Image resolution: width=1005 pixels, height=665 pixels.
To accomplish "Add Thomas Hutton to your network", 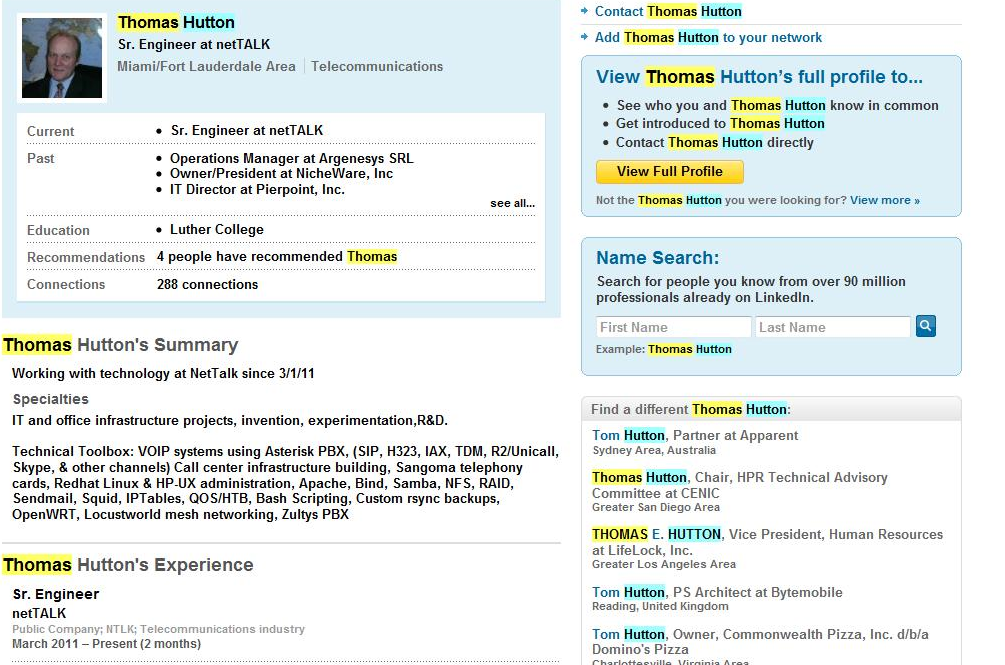I will pos(708,37).
